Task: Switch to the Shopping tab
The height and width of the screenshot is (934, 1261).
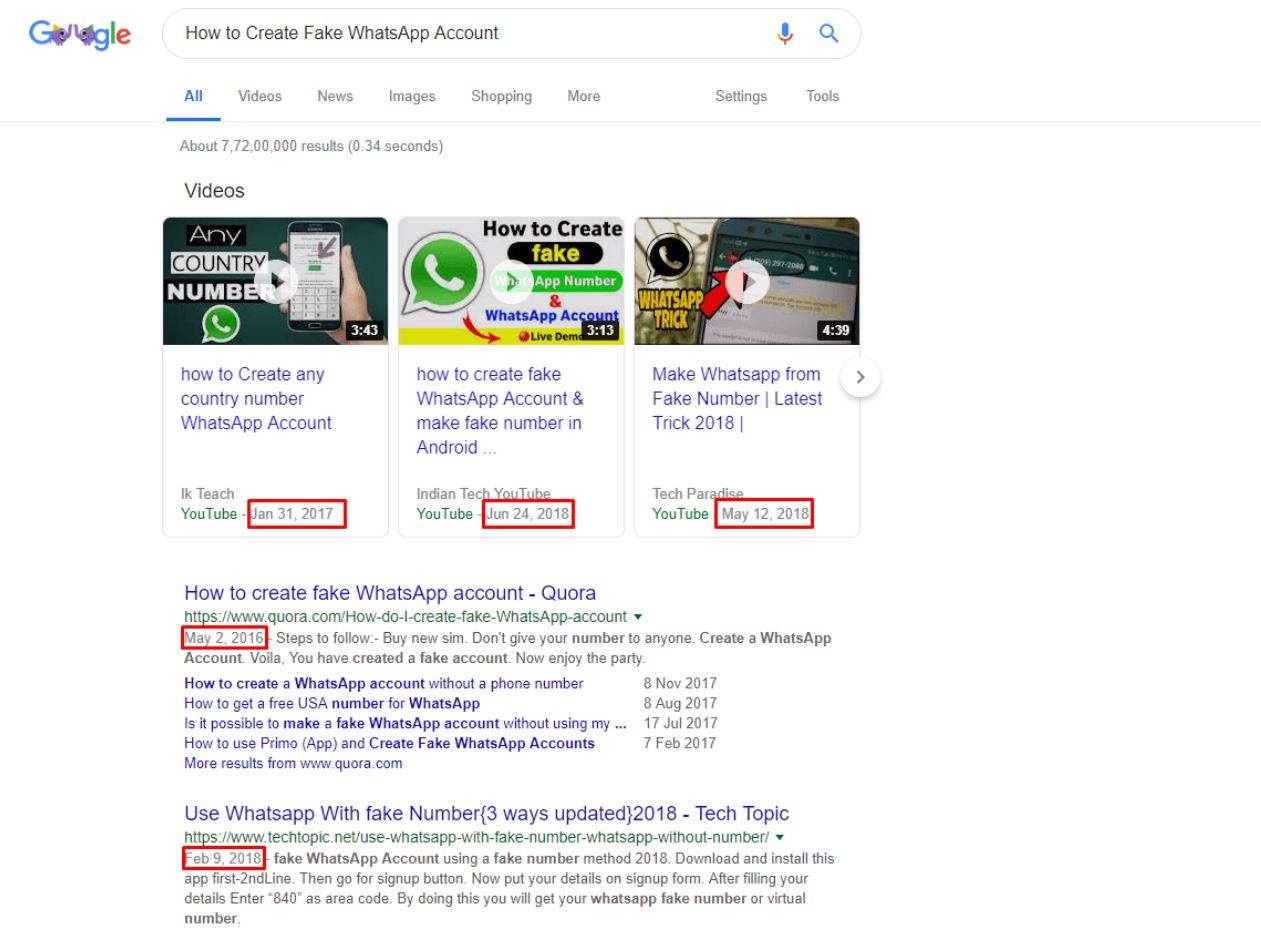Action: 501,97
